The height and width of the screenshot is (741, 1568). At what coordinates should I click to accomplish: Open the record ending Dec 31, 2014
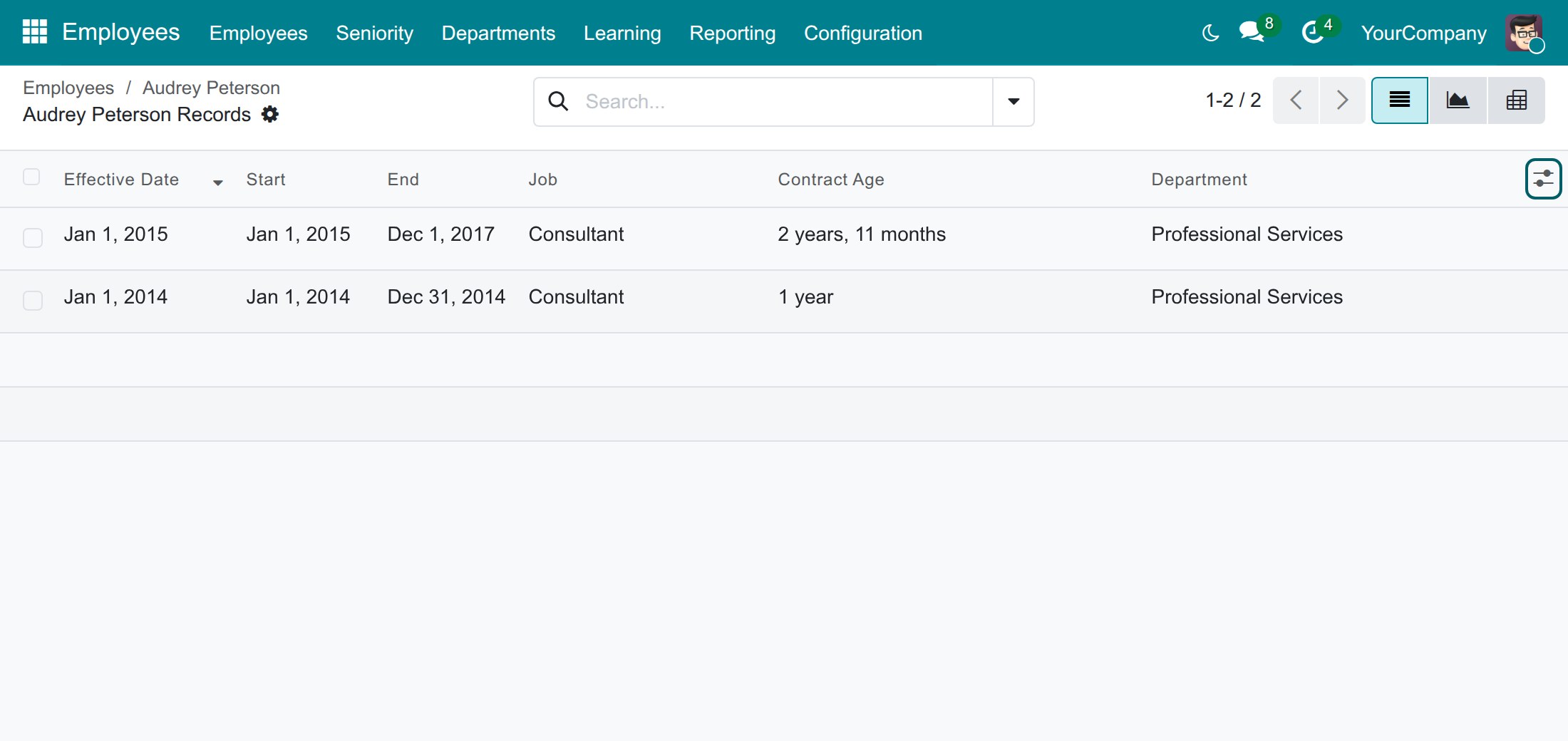(784, 301)
